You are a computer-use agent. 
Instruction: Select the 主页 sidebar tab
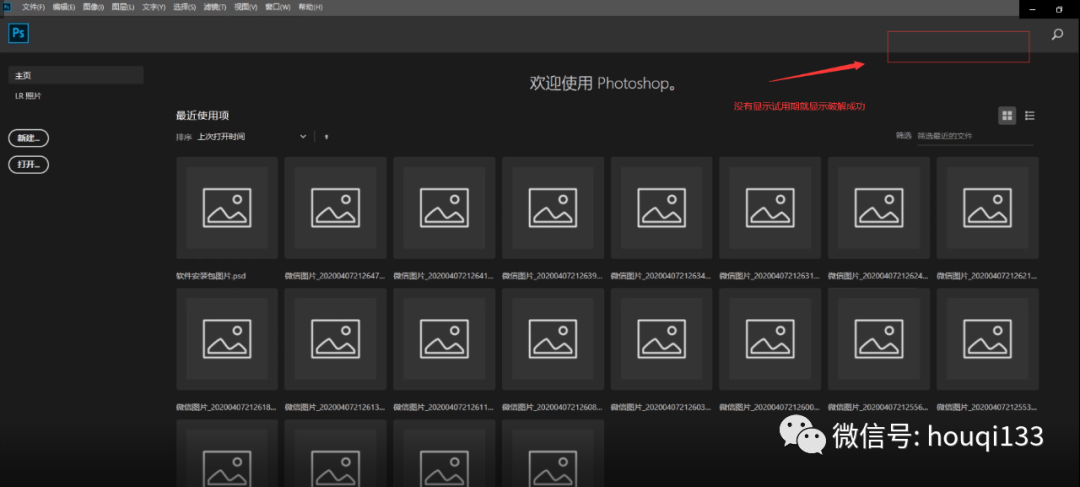pos(76,75)
